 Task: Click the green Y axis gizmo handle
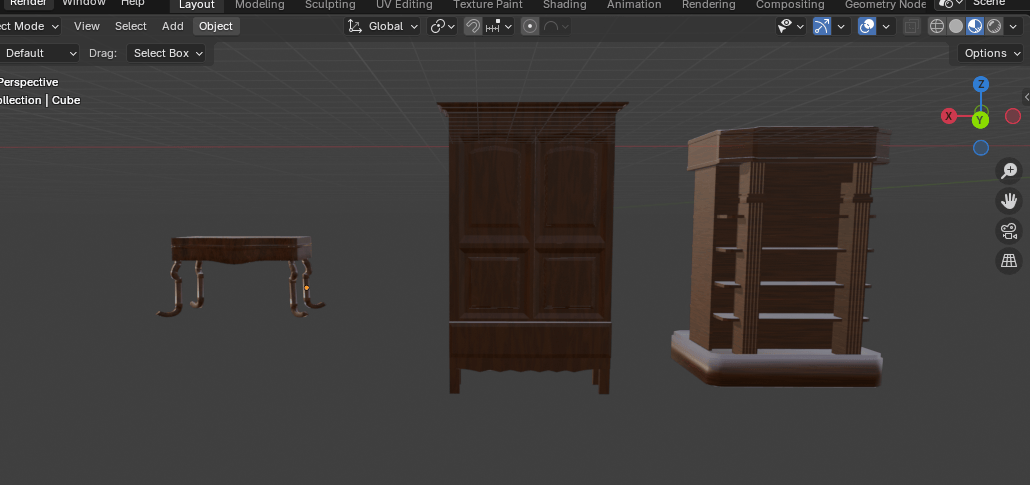pos(980,120)
